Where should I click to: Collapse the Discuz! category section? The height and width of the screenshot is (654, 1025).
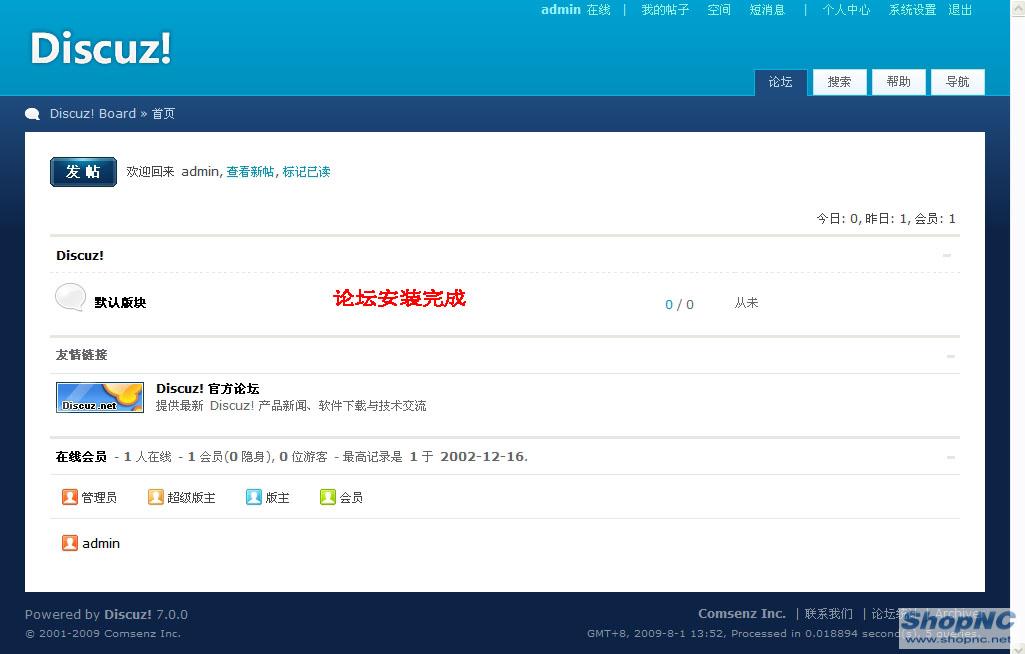pos(947,256)
